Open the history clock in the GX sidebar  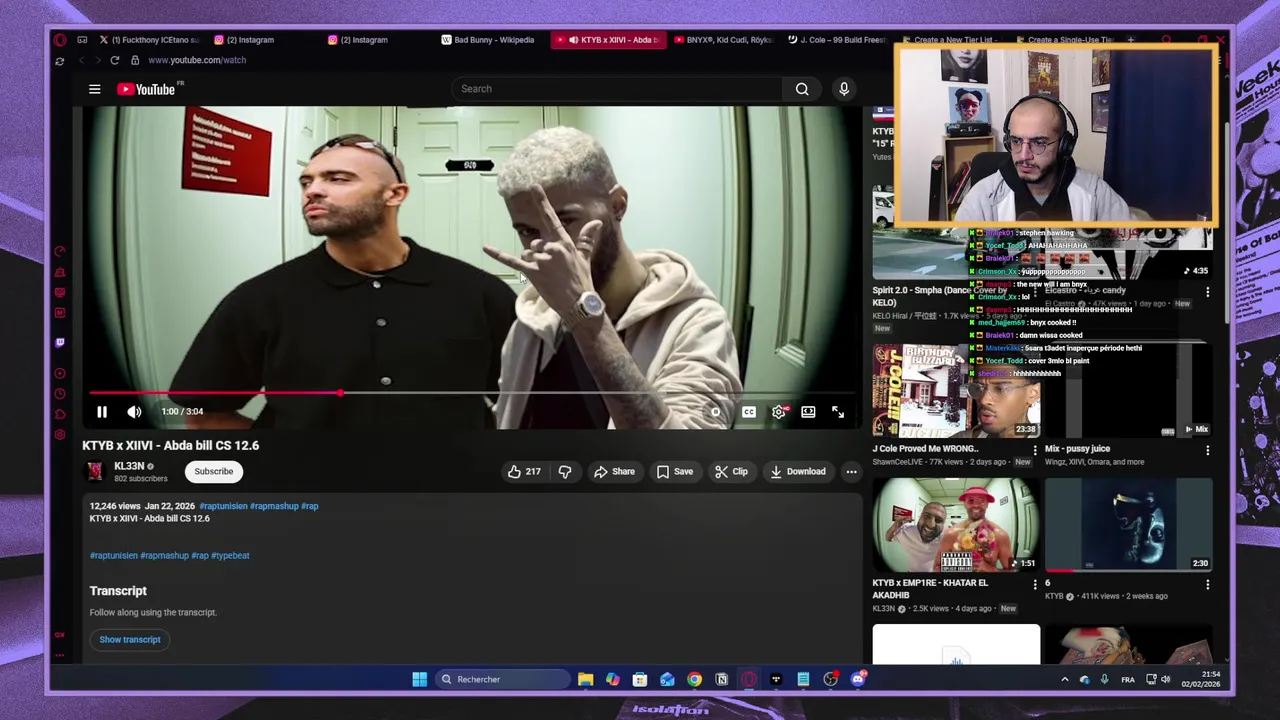pyautogui.click(x=60, y=394)
